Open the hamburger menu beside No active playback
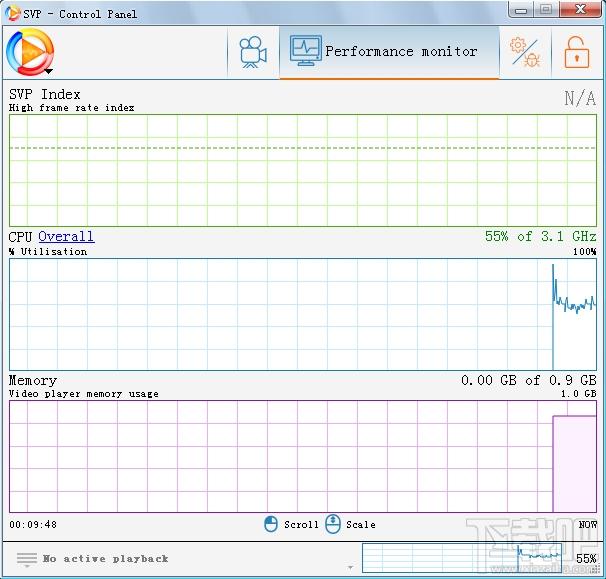 coord(27,559)
